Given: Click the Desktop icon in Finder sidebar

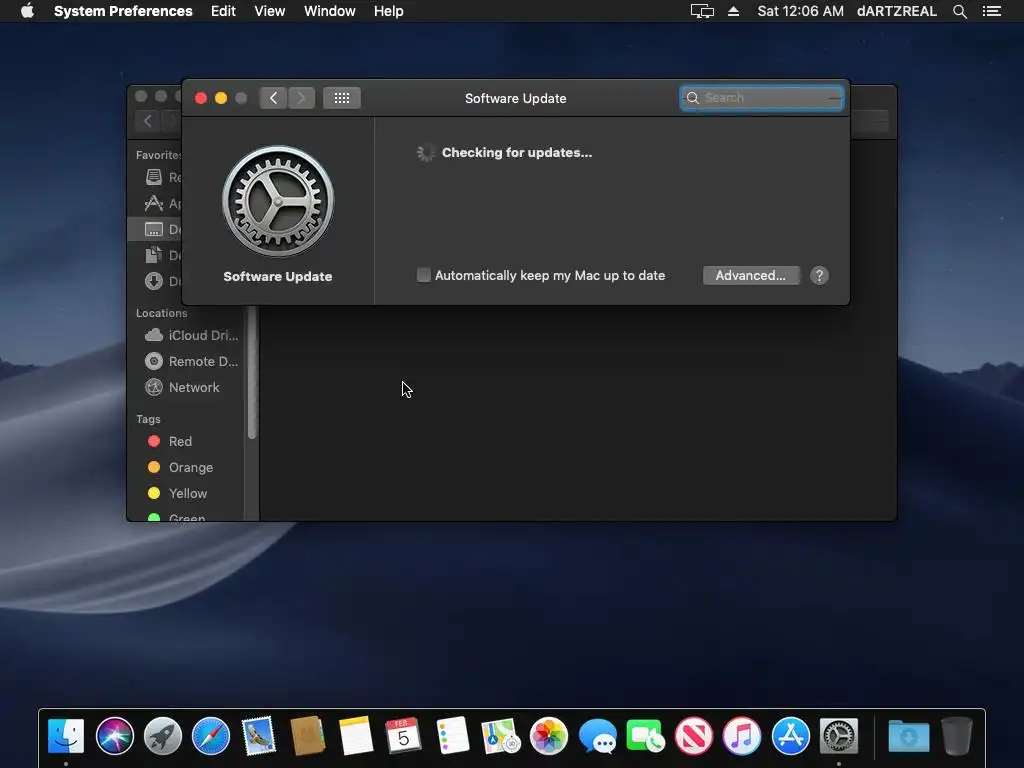Looking at the screenshot, I should (x=153, y=229).
